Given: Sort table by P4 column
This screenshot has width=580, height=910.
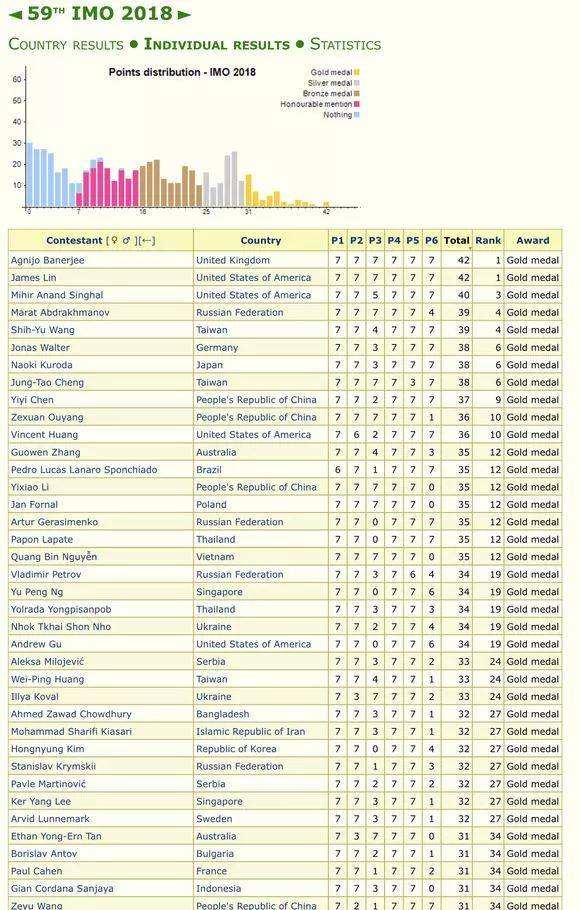Looking at the screenshot, I should click(x=394, y=240).
